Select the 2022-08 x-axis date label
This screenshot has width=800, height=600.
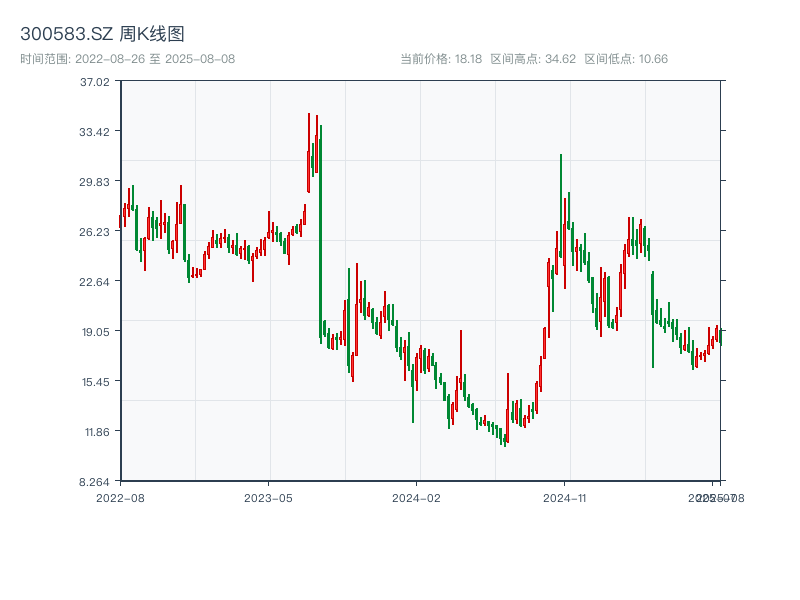pos(119,497)
